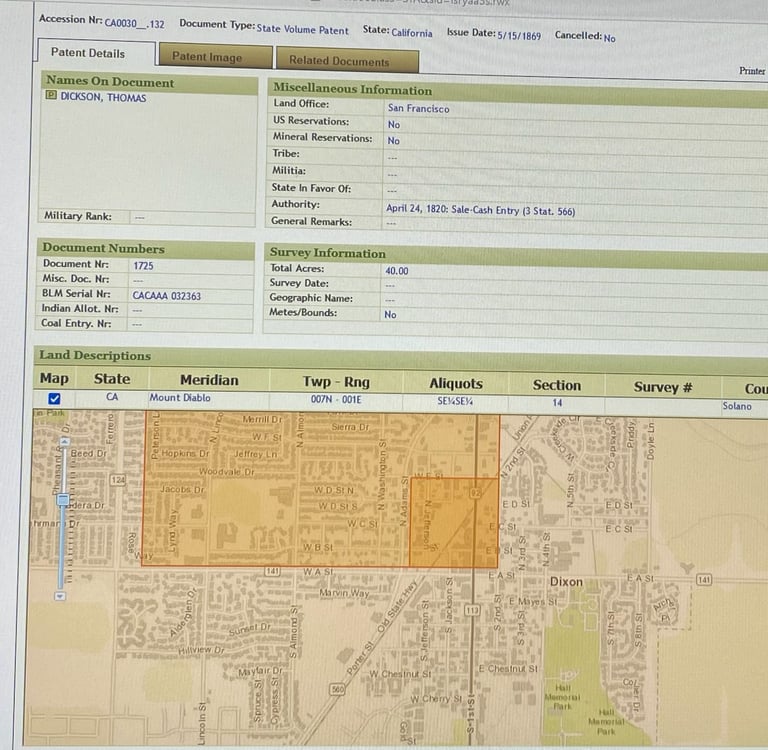Click the map zoom slider handle
This screenshot has height=750, width=768.
pyautogui.click(x=63, y=499)
